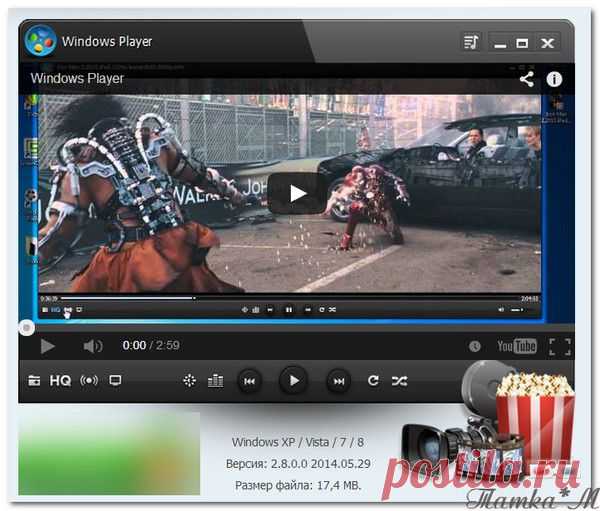Toggle HQ quality mode

pos(60,380)
